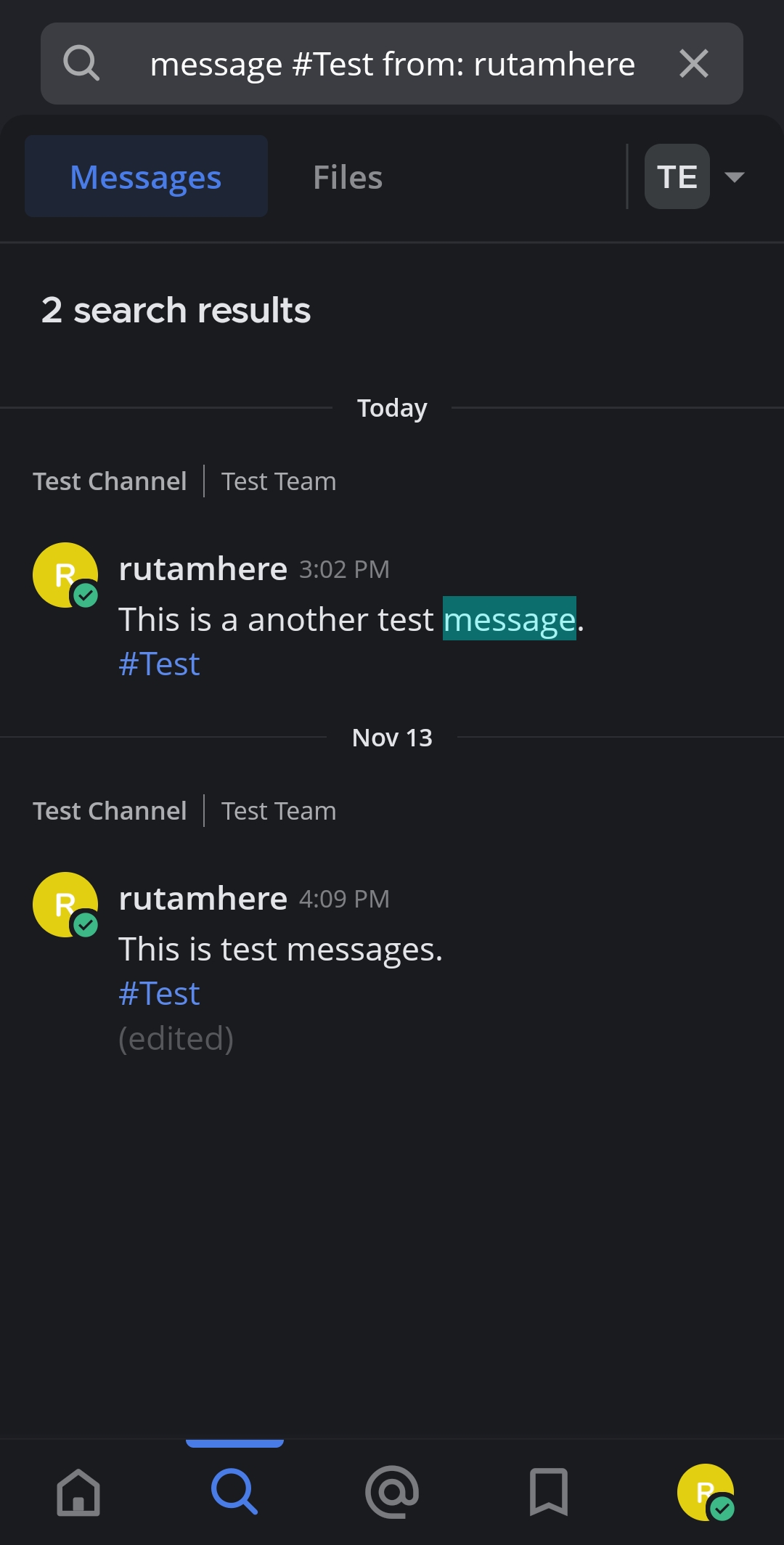Open Mentions via the @ icon
The width and height of the screenshot is (784, 1545).
[391, 1493]
